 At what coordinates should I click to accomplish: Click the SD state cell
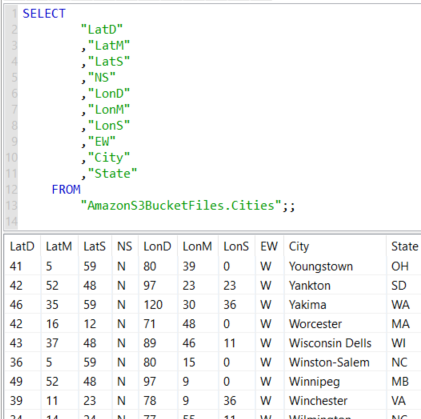tap(399, 286)
